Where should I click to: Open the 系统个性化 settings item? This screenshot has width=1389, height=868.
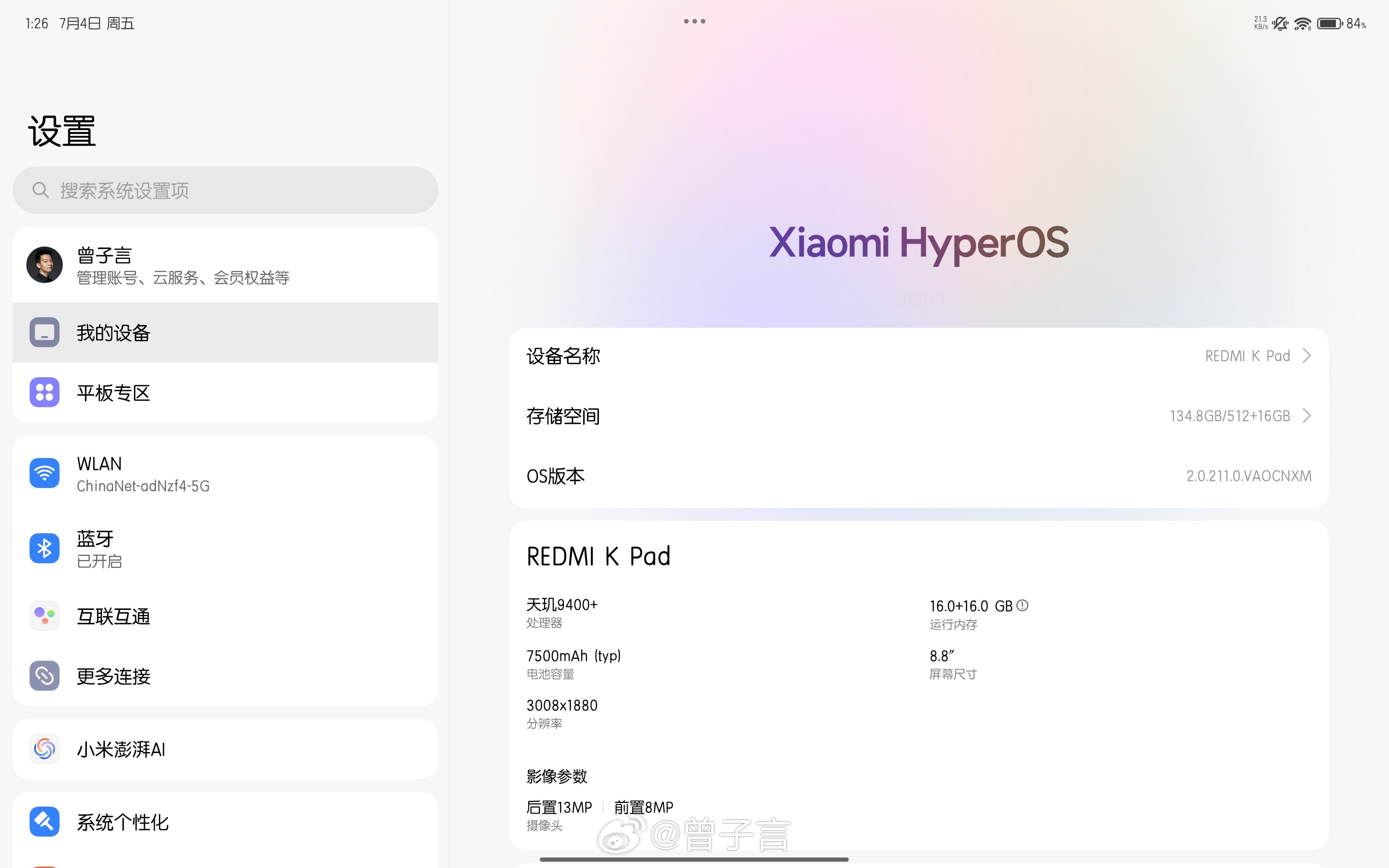pos(225,821)
